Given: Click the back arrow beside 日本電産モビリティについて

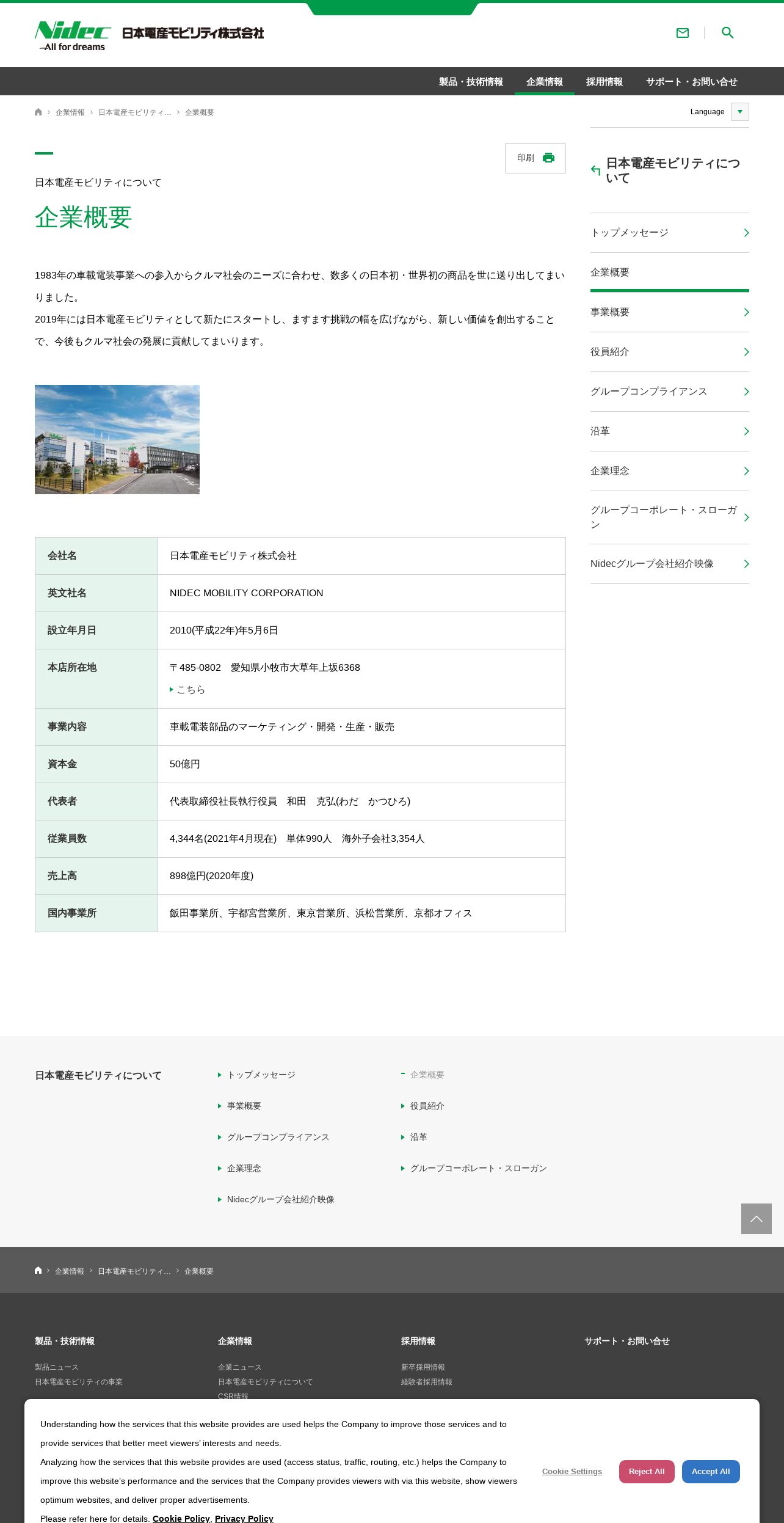Looking at the screenshot, I should [596, 170].
